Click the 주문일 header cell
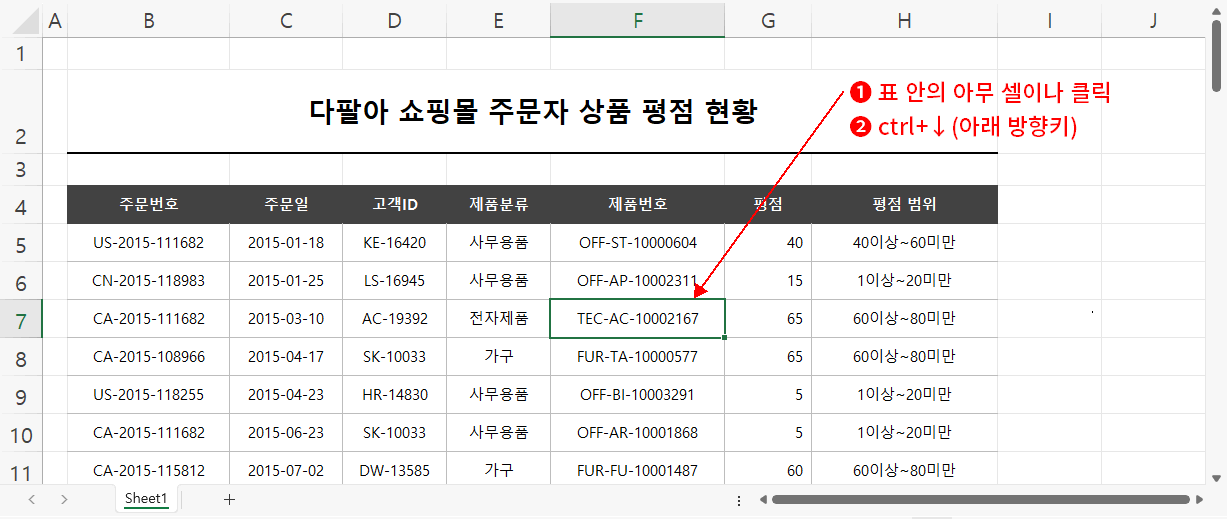 pos(286,205)
